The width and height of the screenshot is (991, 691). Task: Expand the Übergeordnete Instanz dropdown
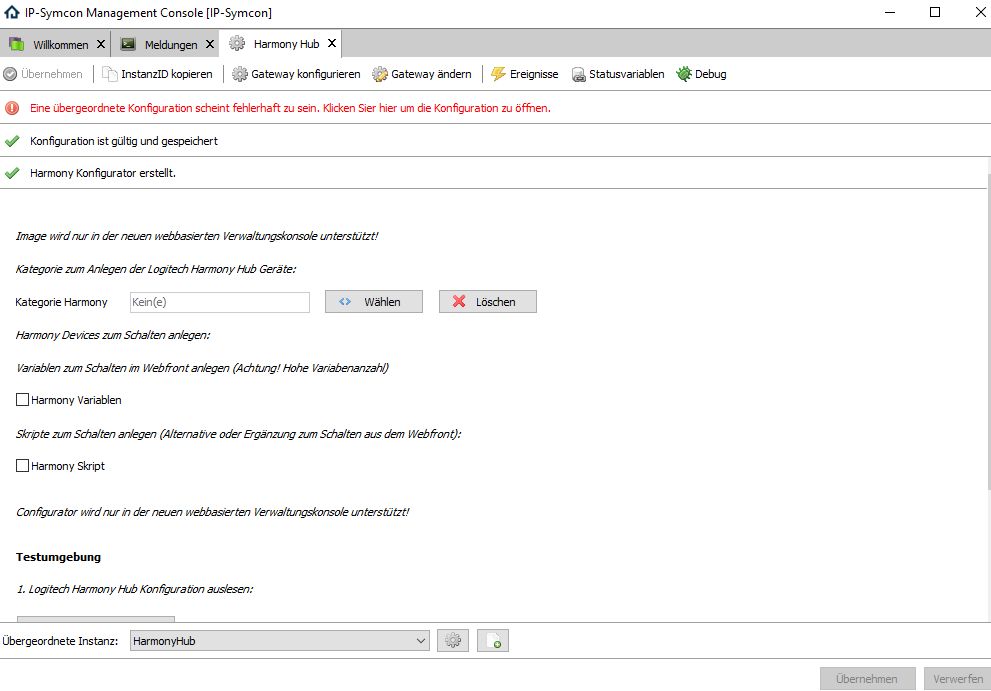click(421, 641)
